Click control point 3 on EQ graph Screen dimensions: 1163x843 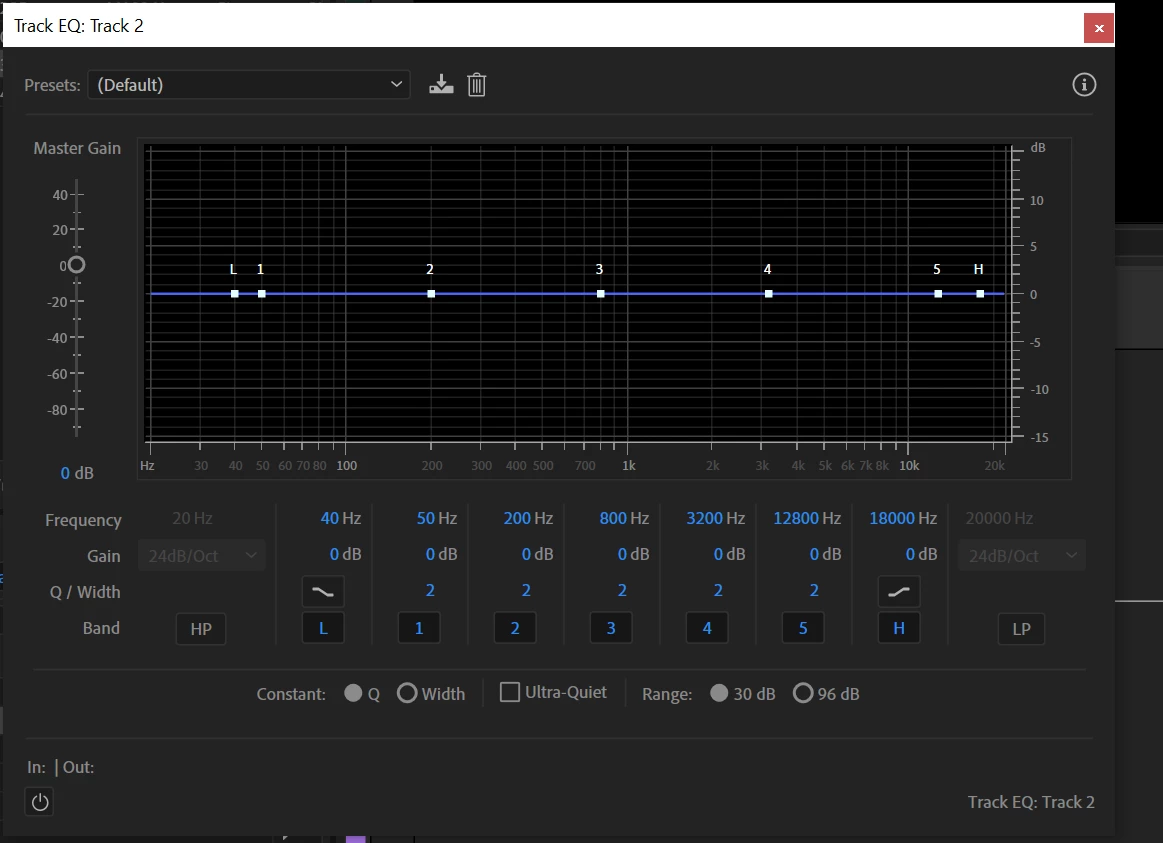coord(601,294)
